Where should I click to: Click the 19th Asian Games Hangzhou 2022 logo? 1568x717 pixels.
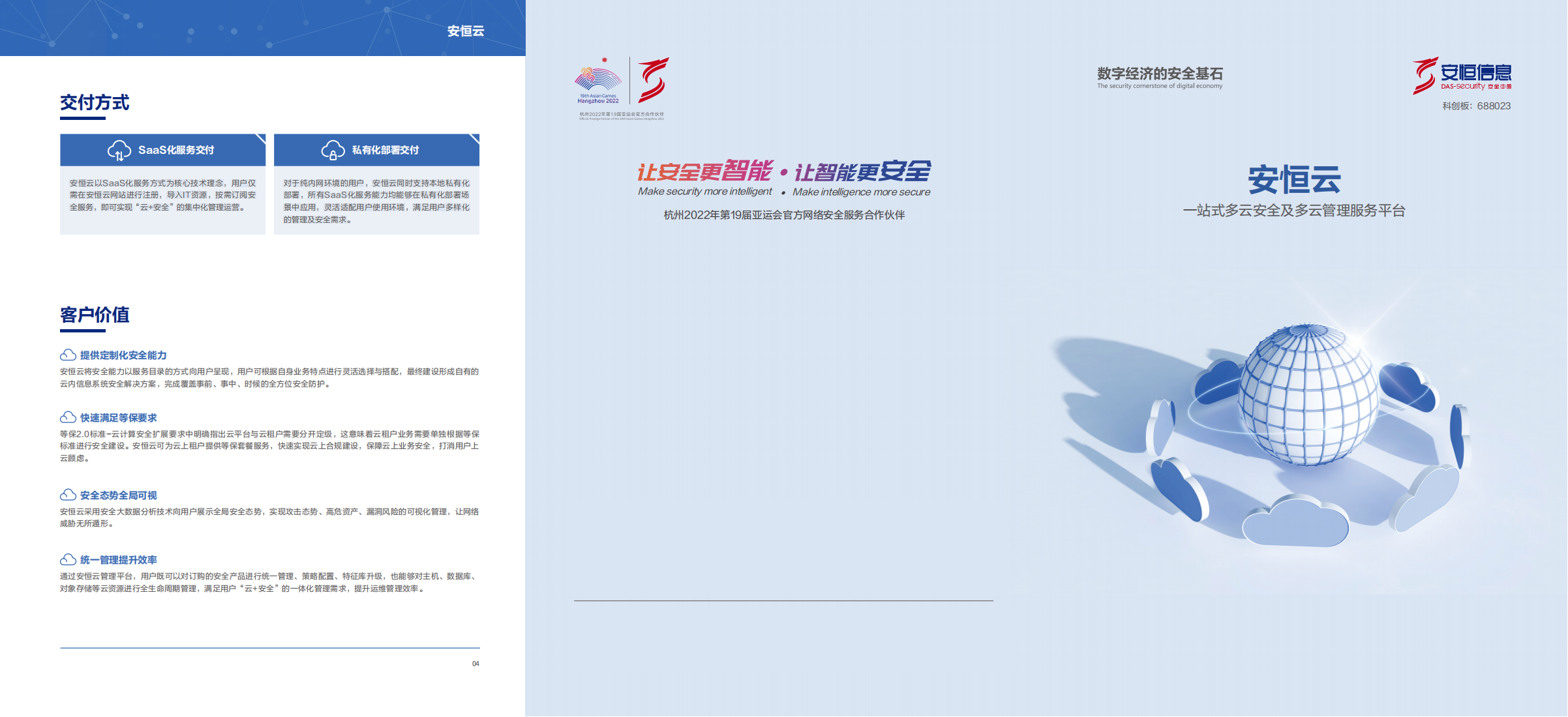[x=598, y=81]
